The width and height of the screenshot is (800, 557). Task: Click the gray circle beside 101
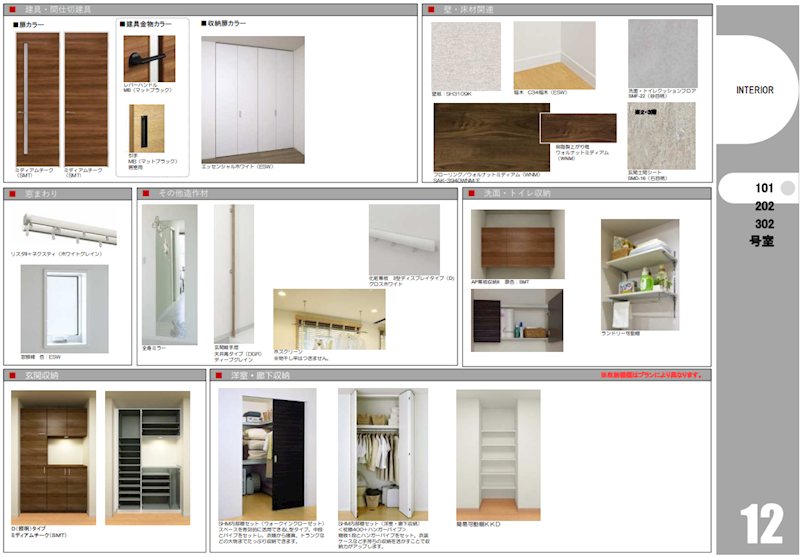coord(787,188)
